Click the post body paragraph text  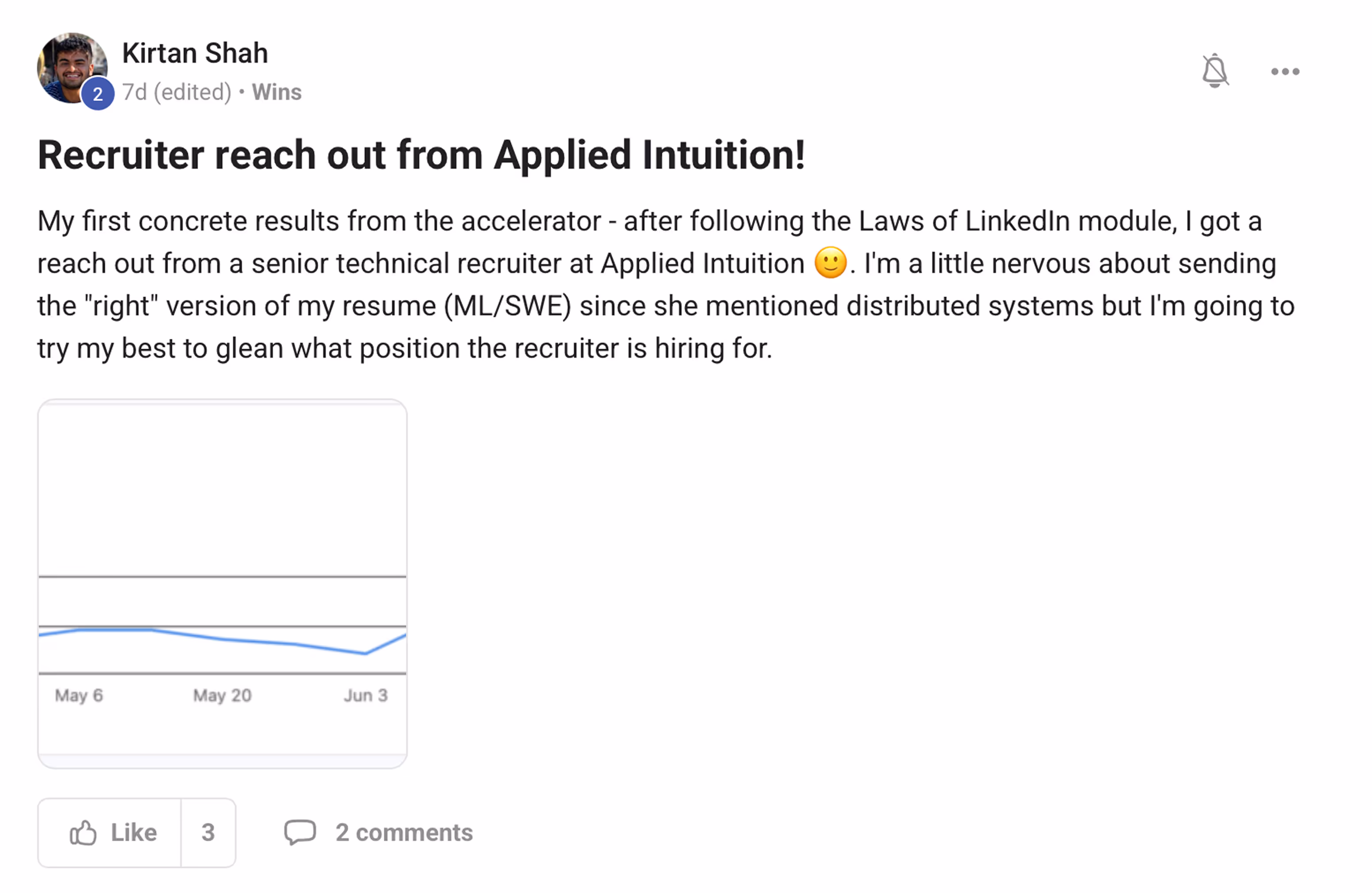click(666, 284)
